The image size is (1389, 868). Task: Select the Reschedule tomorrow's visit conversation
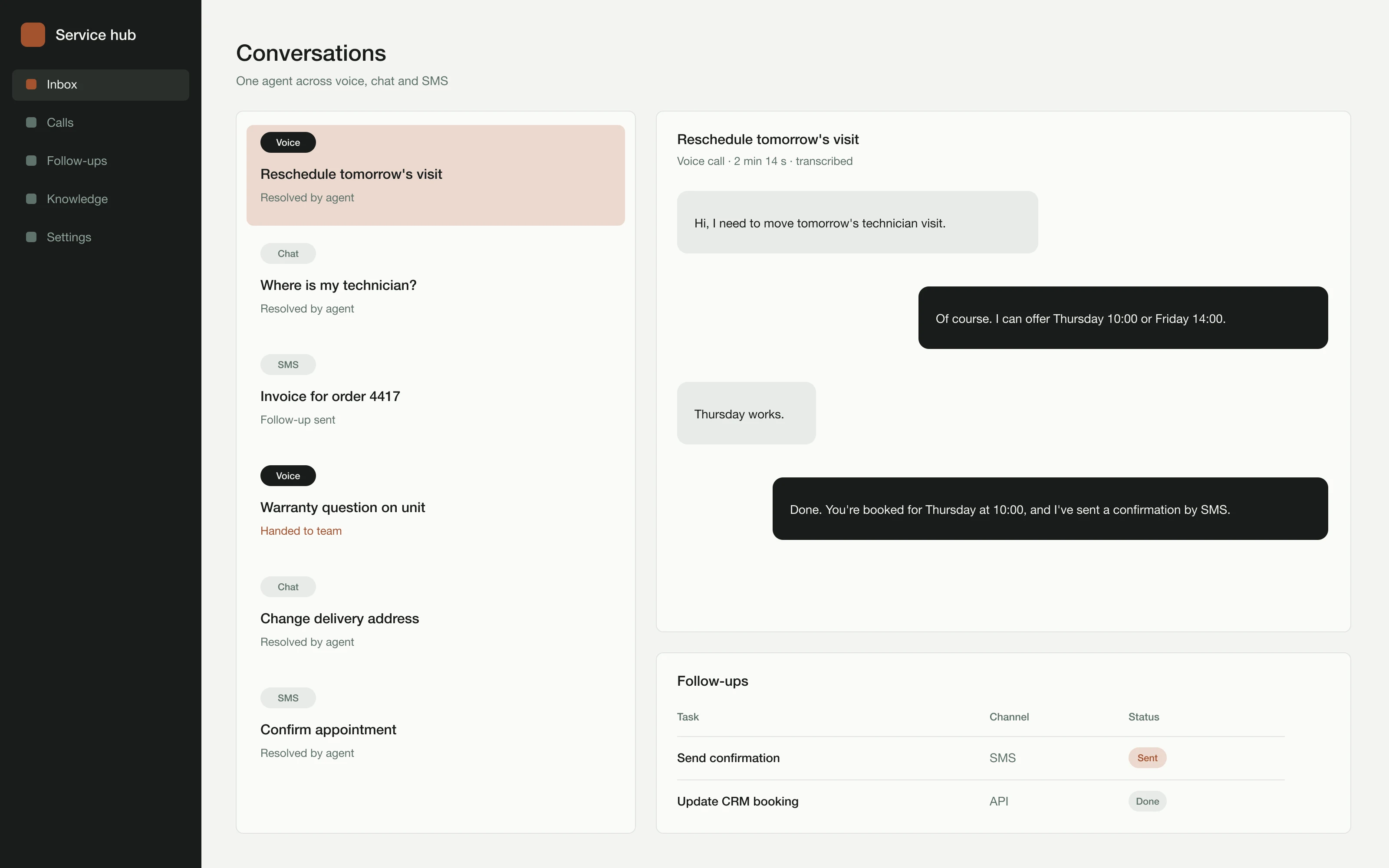436,175
